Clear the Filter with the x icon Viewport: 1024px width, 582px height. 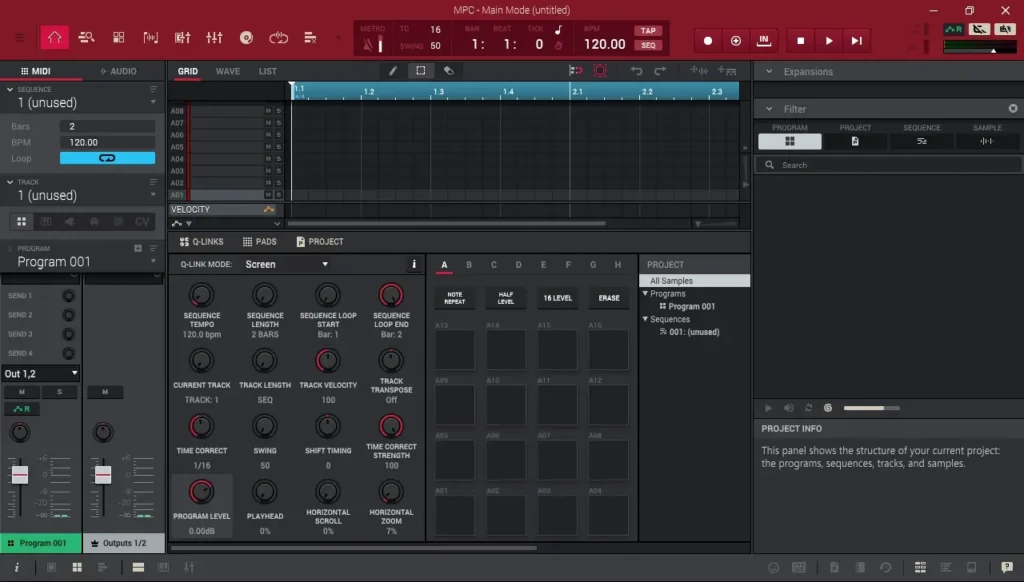1013,108
